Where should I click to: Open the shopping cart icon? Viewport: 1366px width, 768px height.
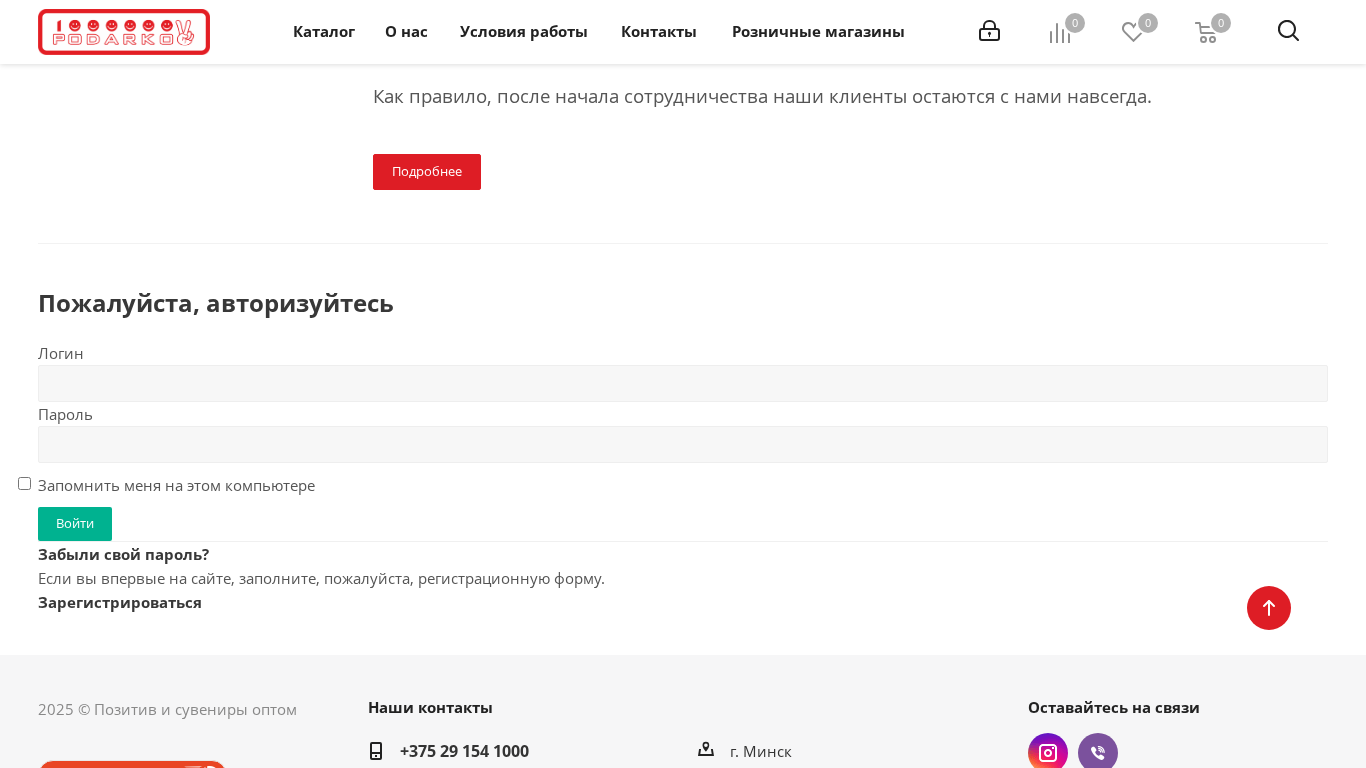(x=1206, y=33)
